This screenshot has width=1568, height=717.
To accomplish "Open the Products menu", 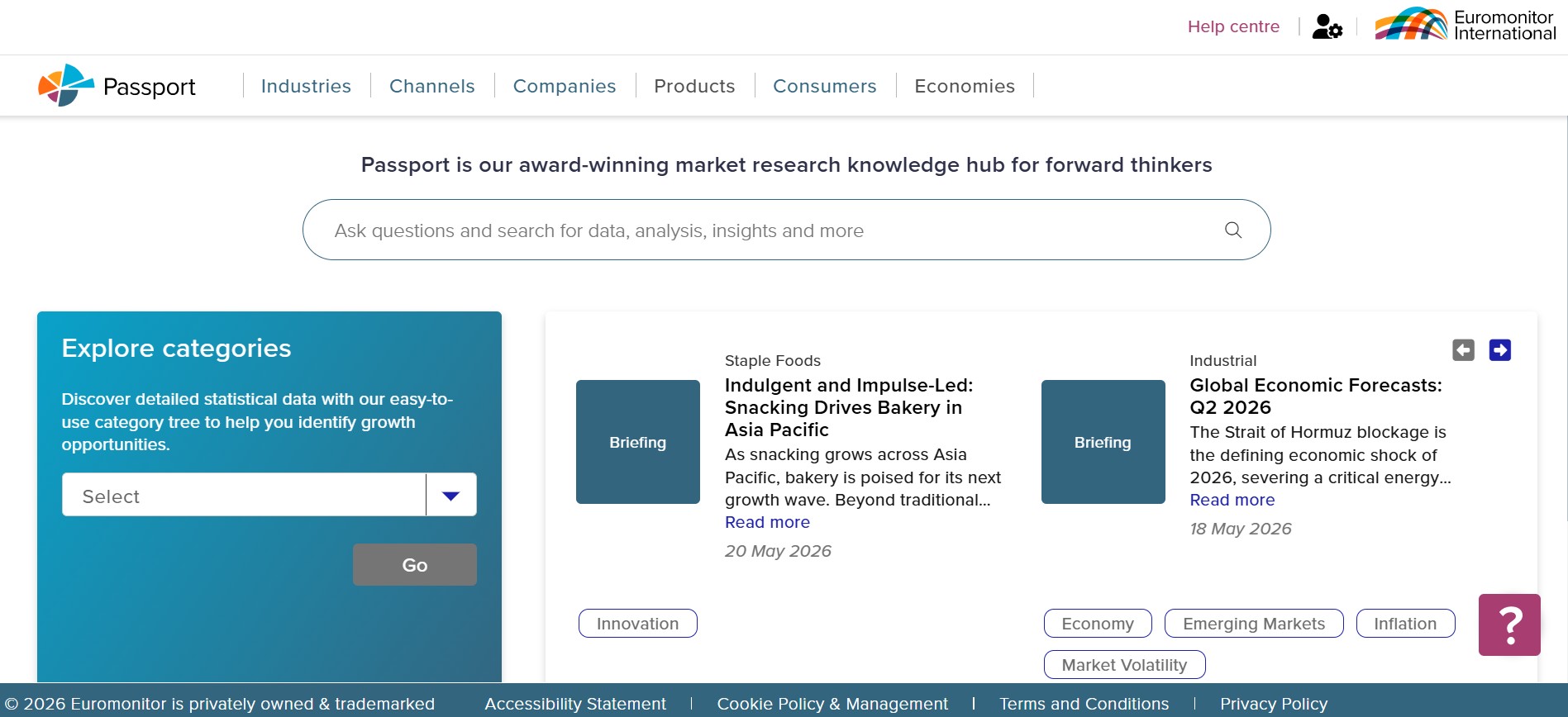I will (694, 86).
